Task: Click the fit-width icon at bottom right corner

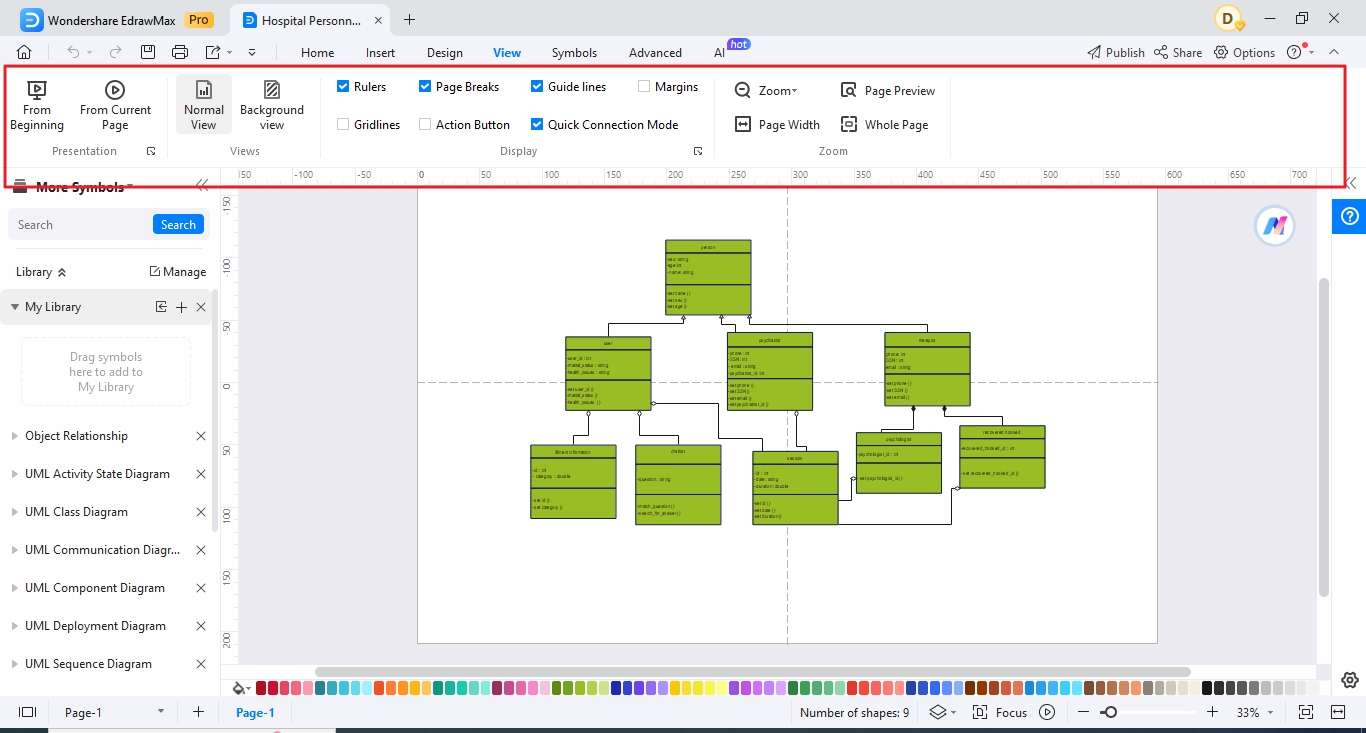Action: (x=1339, y=712)
